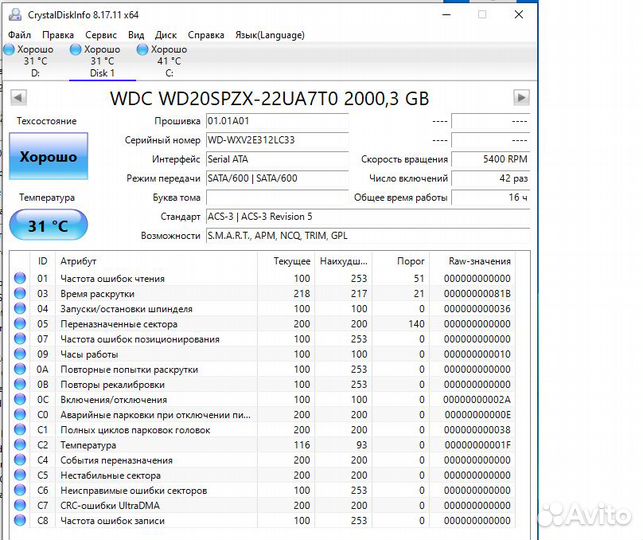Click status orb for attribute C0
The height and width of the screenshot is (540, 643).
[20, 415]
